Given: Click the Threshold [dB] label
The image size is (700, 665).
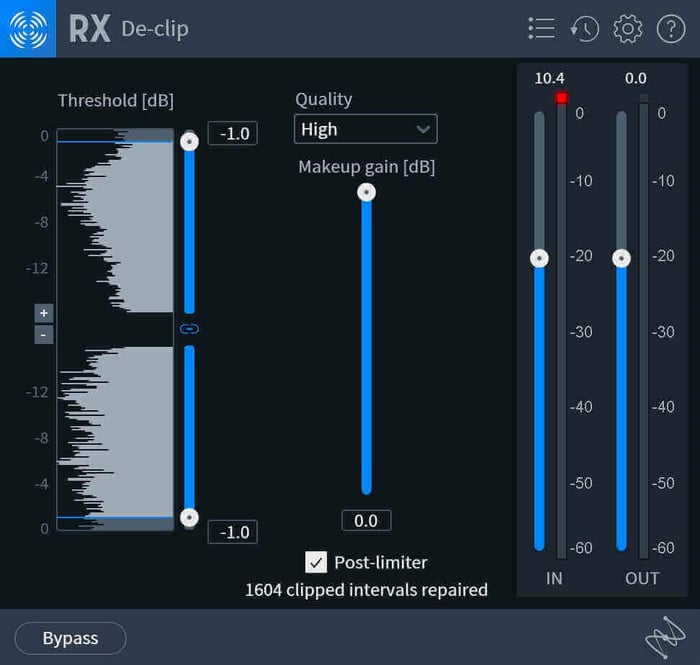Looking at the screenshot, I should click(116, 100).
